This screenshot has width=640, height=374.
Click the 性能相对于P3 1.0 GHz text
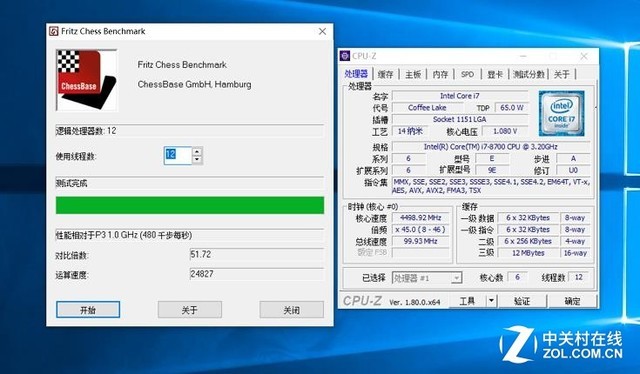[124, 235]
